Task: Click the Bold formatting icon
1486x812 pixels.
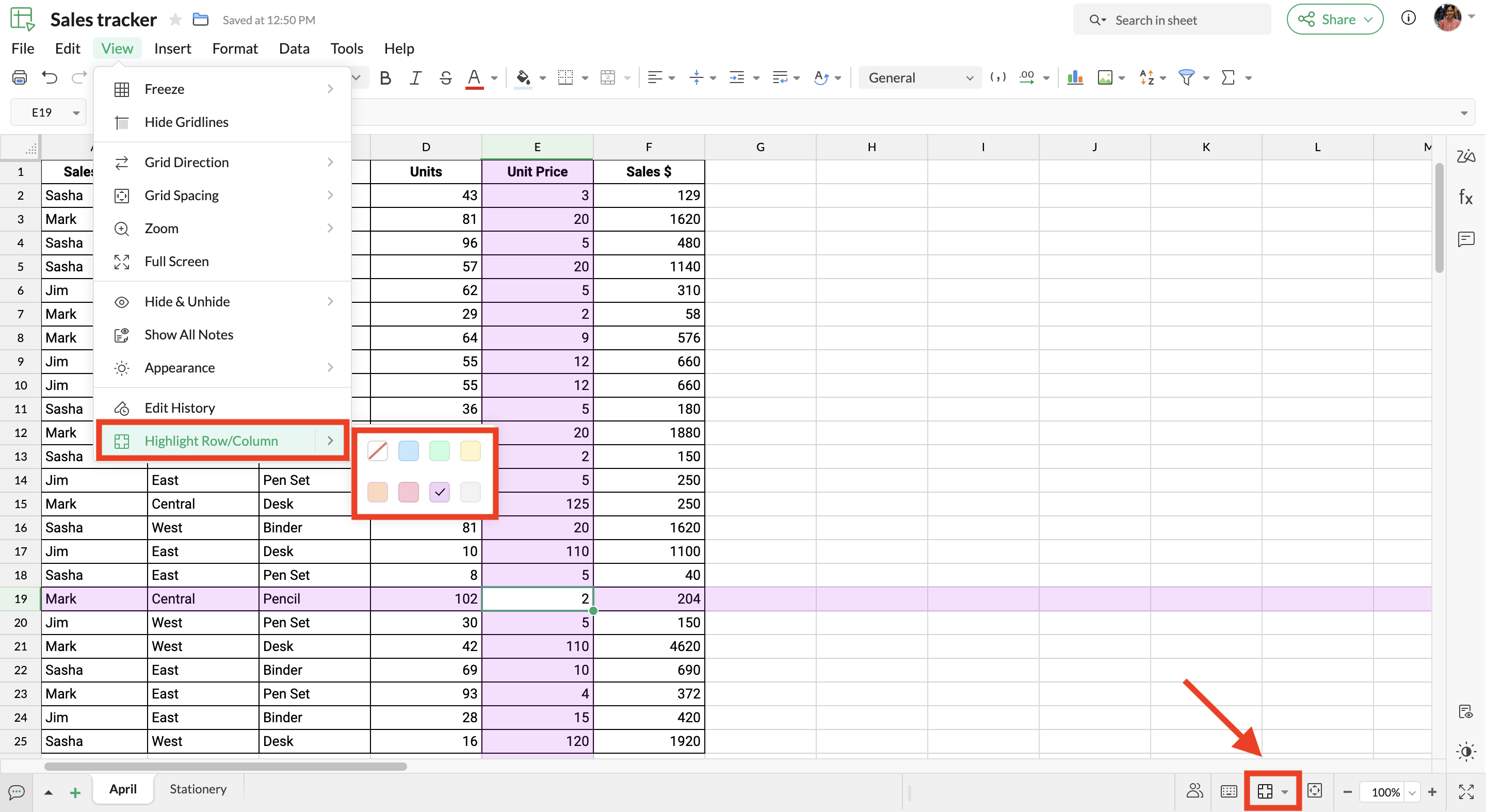Action: point(385,78)
